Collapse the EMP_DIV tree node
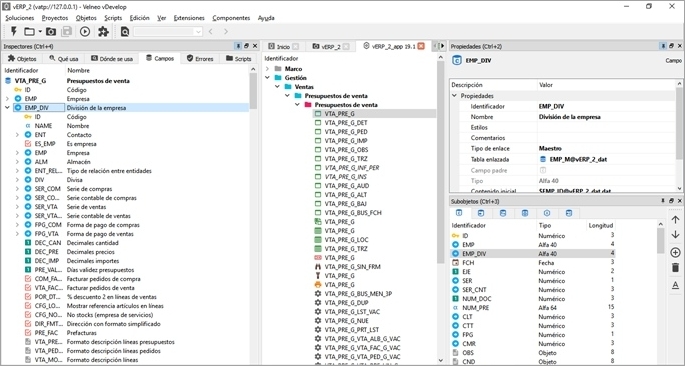This screenshot has width=685, height=366. click(8, 108)
